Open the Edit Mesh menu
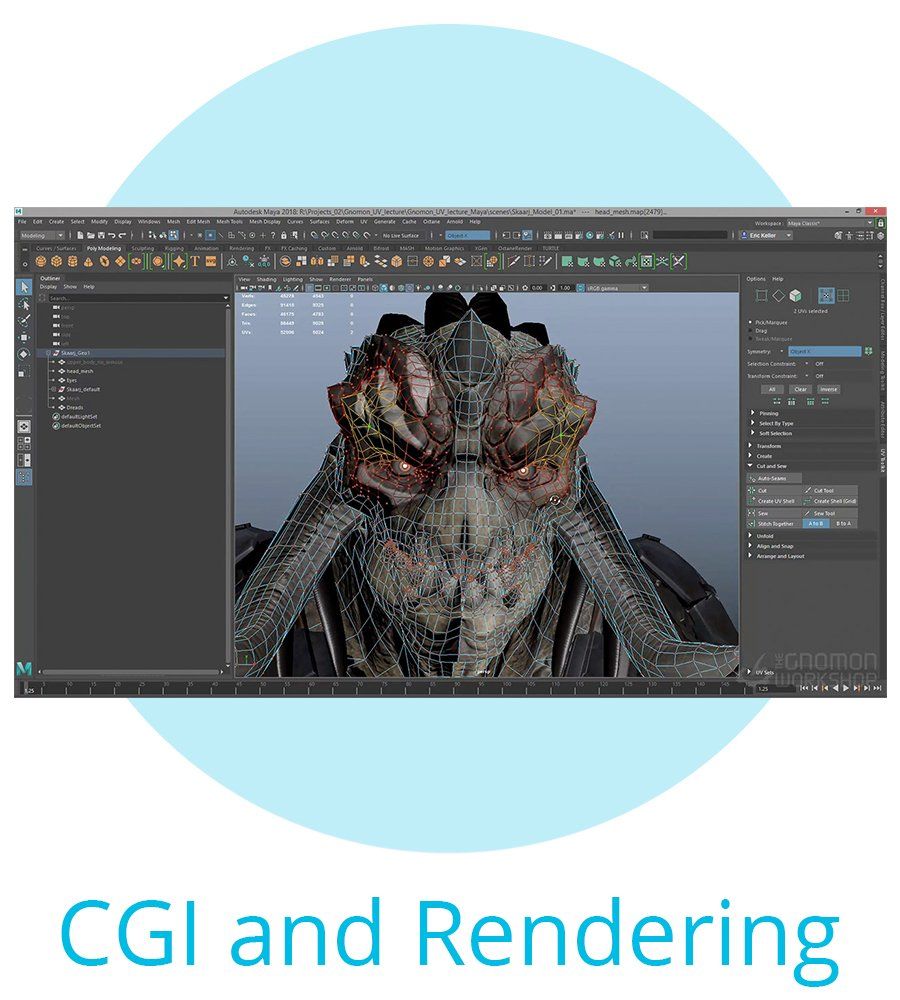The height and width of the screenshot is (1000, 900). pos(198,222)
